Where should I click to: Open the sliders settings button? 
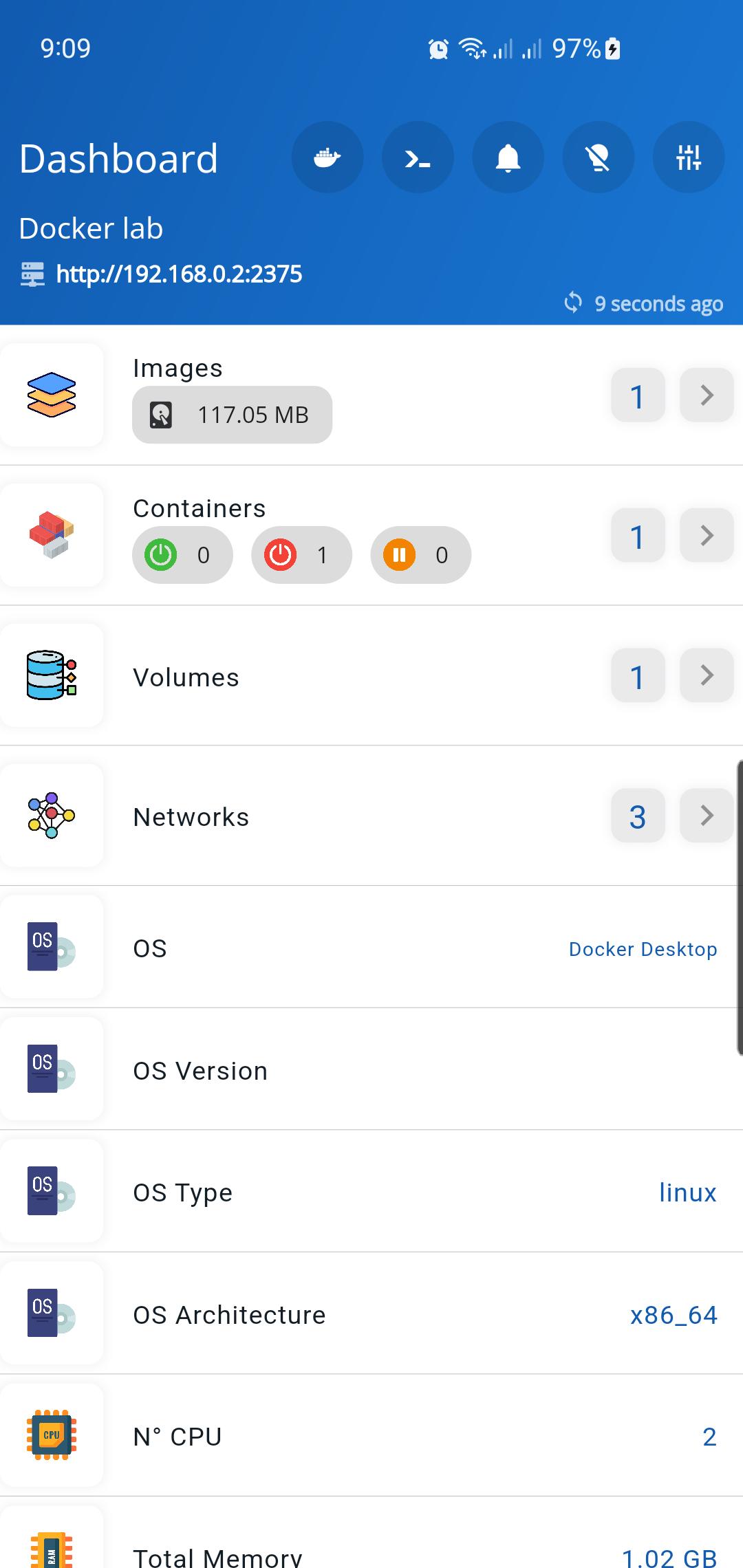688,158
